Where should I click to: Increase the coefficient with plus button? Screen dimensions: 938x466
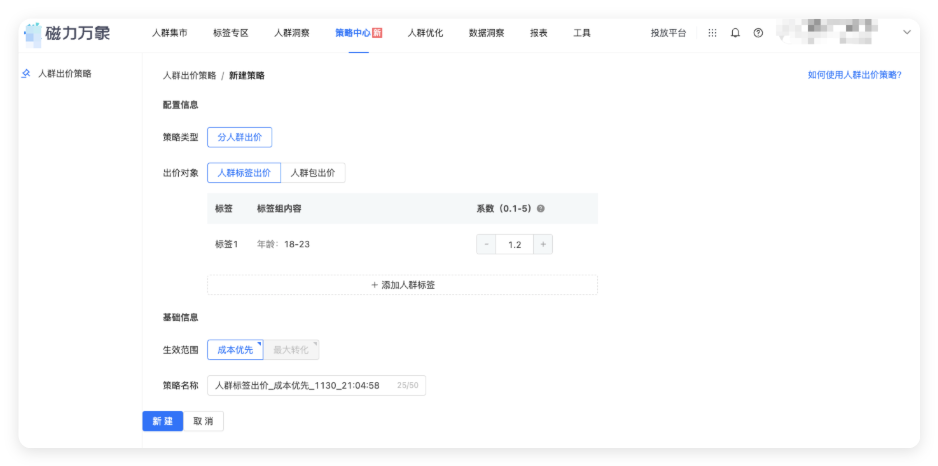coord(543,244)
